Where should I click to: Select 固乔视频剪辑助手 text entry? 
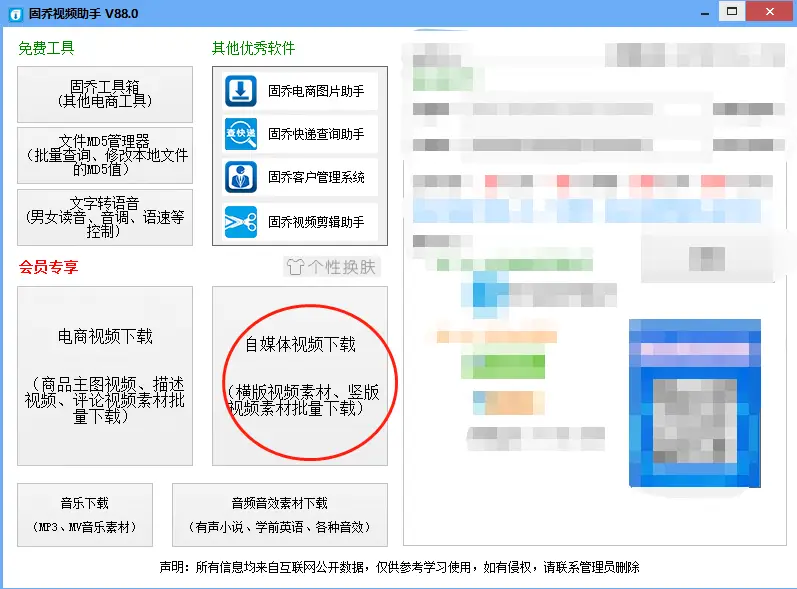[x=316, y=222]
